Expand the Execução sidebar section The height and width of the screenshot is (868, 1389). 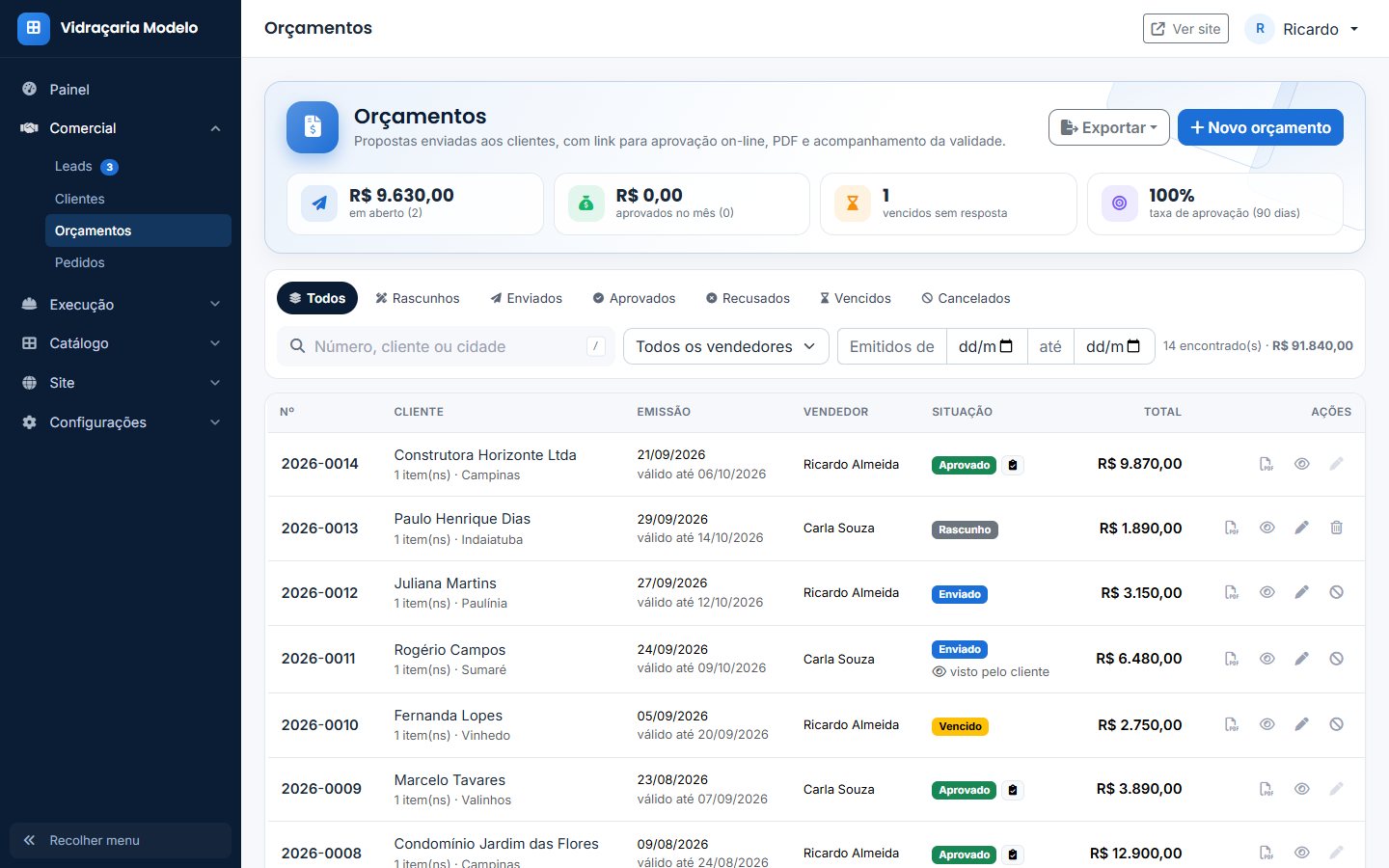[121, 304]
